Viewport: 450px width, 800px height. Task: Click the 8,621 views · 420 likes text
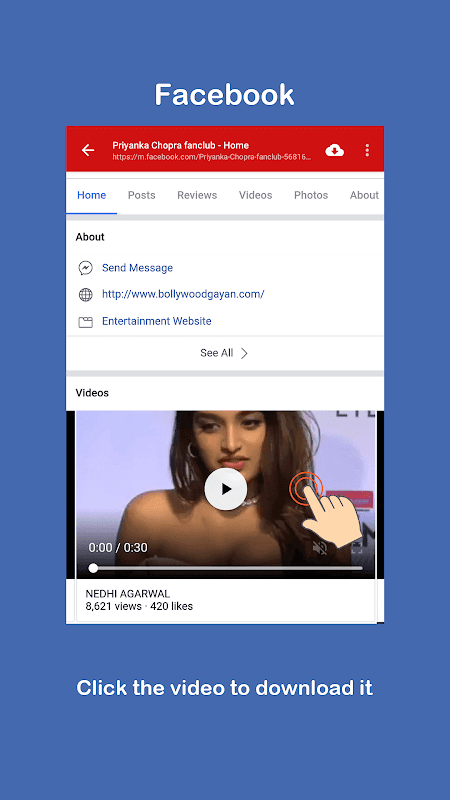(139, 607)
